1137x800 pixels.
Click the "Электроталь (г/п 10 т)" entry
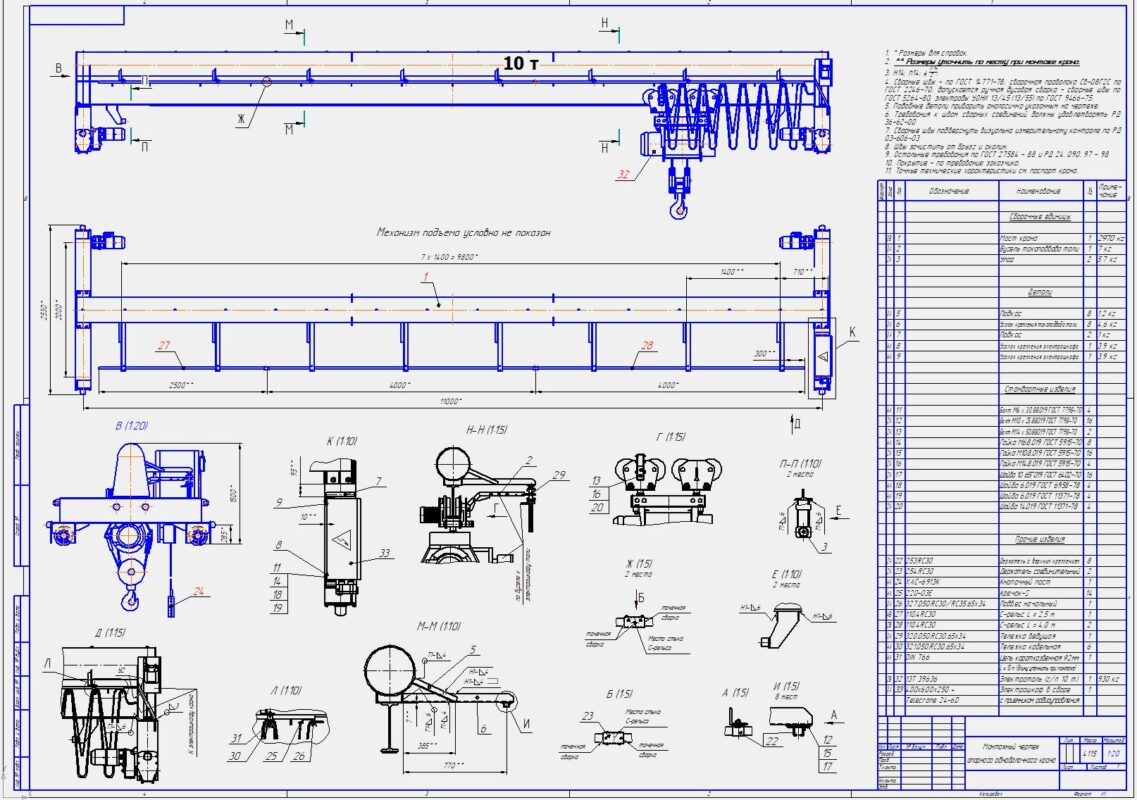[x=1039, y=679]
